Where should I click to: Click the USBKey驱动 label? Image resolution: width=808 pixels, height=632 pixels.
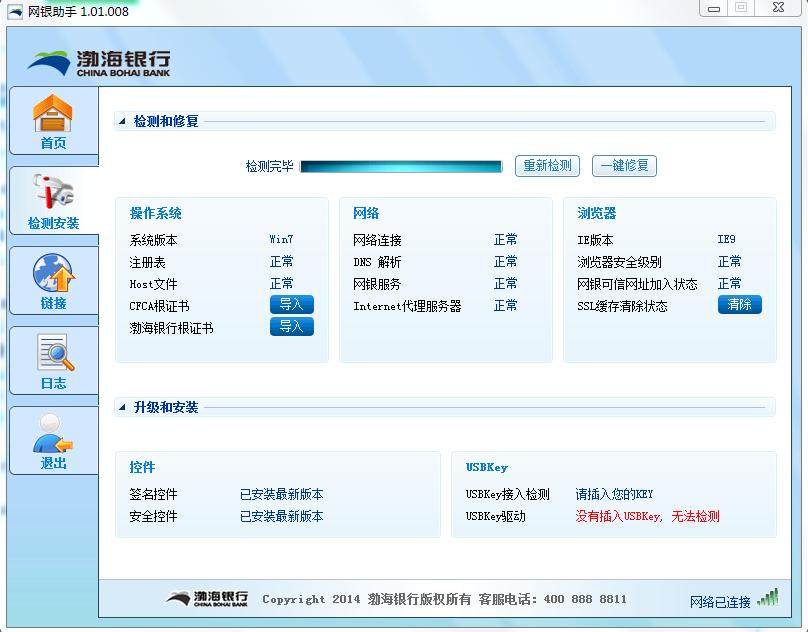tap(496, 516)
